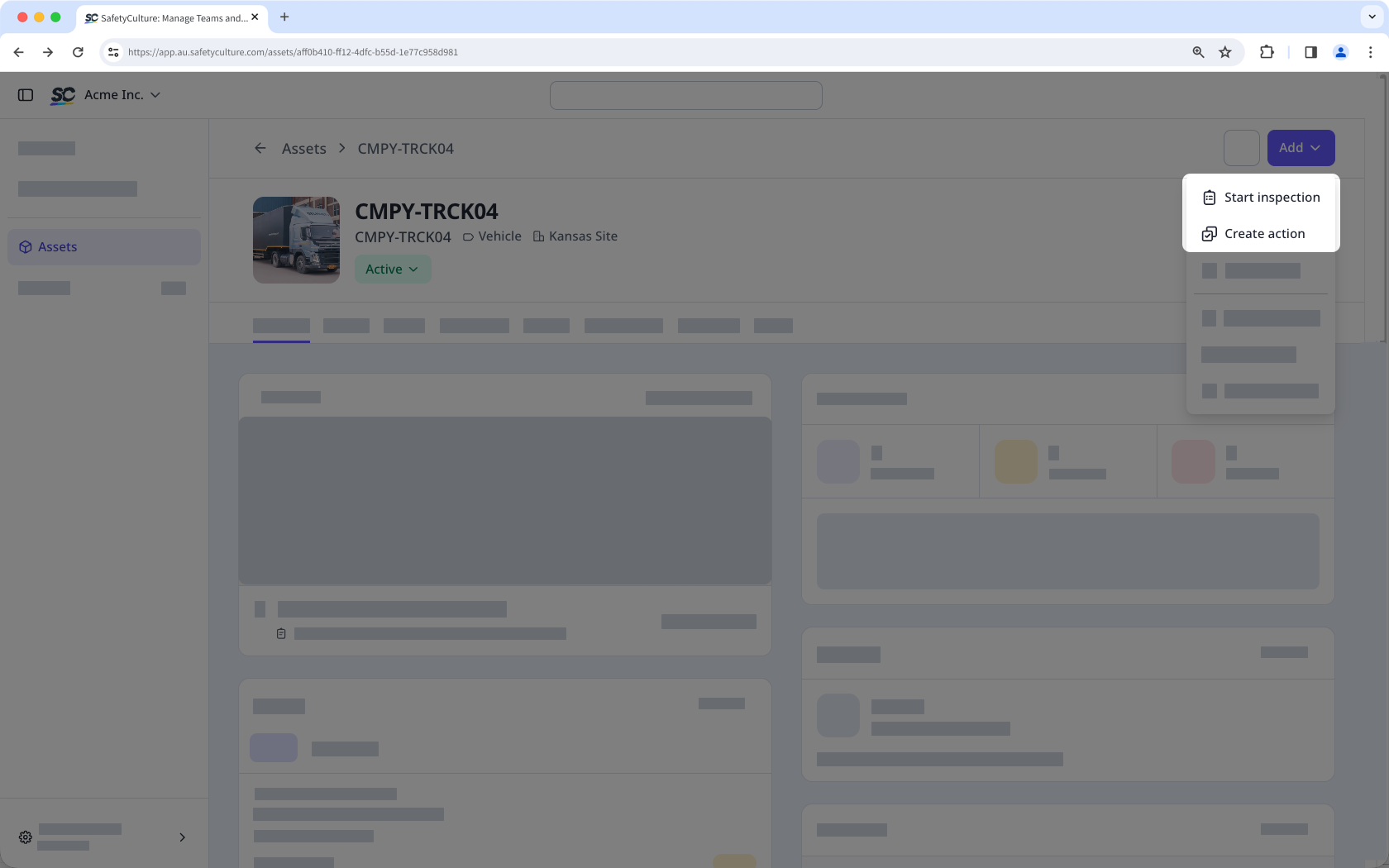Click the CMPY-TRCK04 breadcrumb text
The image size is (1389, 868).
pyautogui.click(x=405, y=149)
